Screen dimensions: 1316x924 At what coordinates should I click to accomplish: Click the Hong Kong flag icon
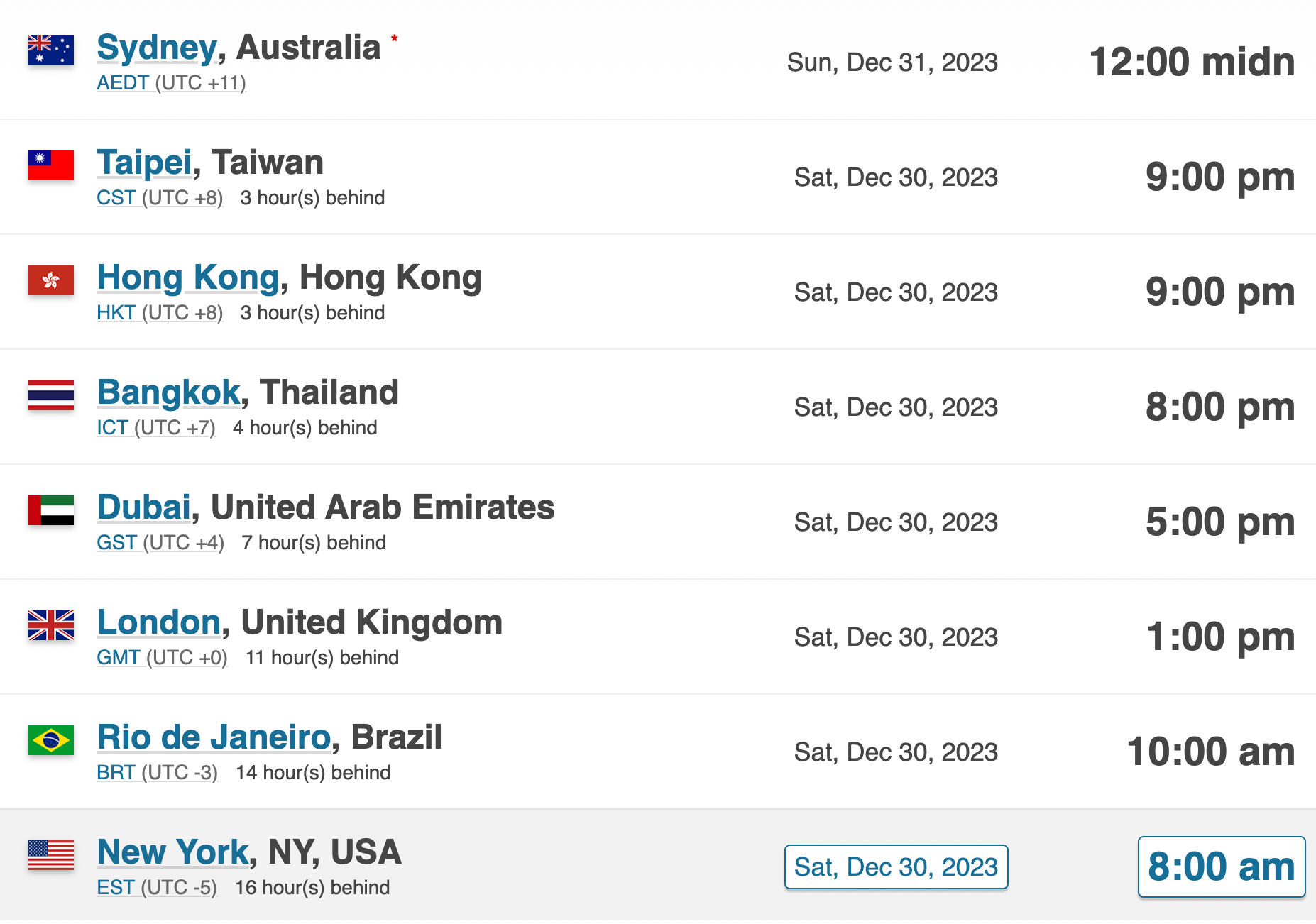(x=50, y=280)
